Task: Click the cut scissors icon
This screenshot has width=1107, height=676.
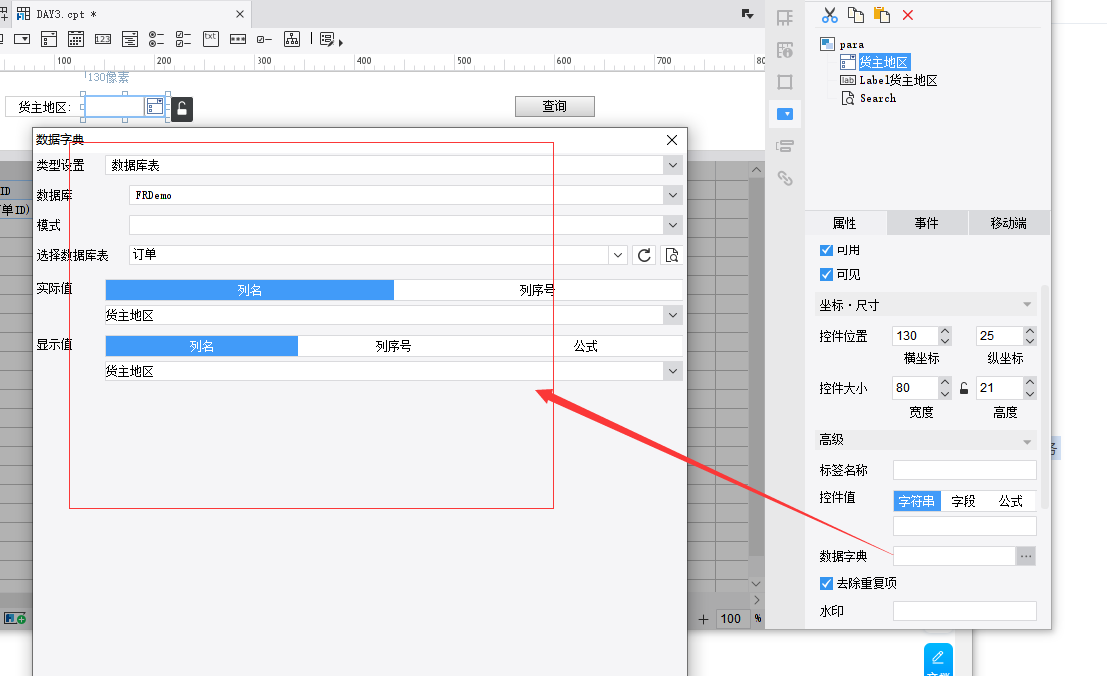Action: point(829,15)
